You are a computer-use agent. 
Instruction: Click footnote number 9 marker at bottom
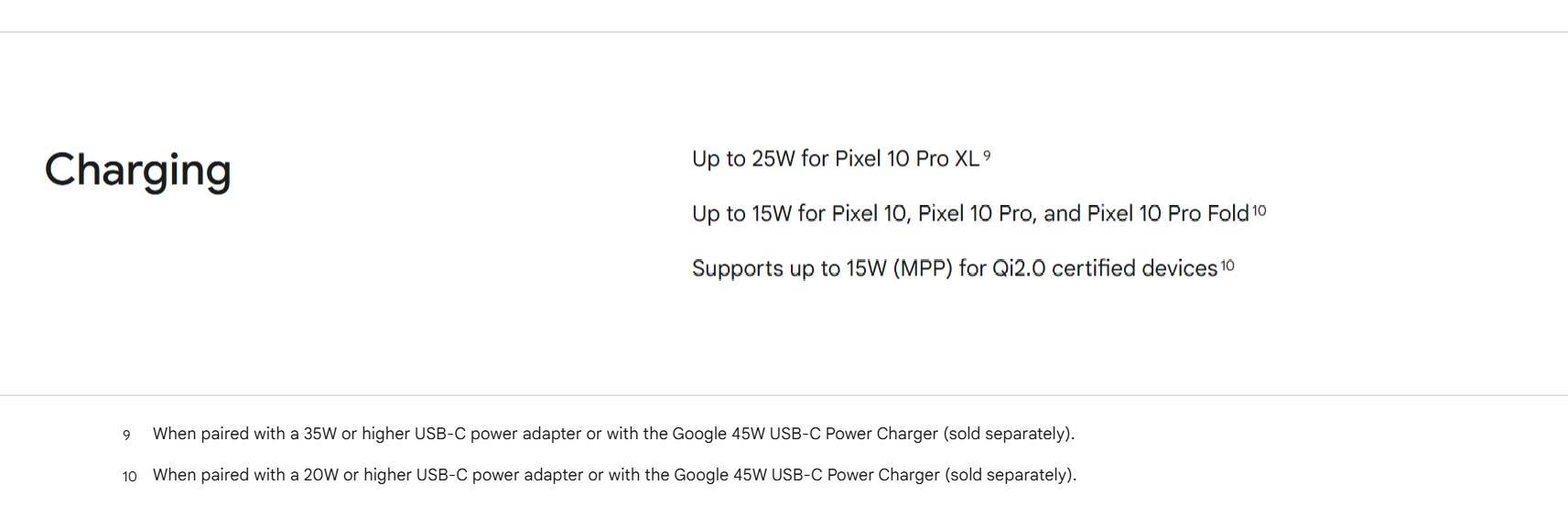coord(126,436)
